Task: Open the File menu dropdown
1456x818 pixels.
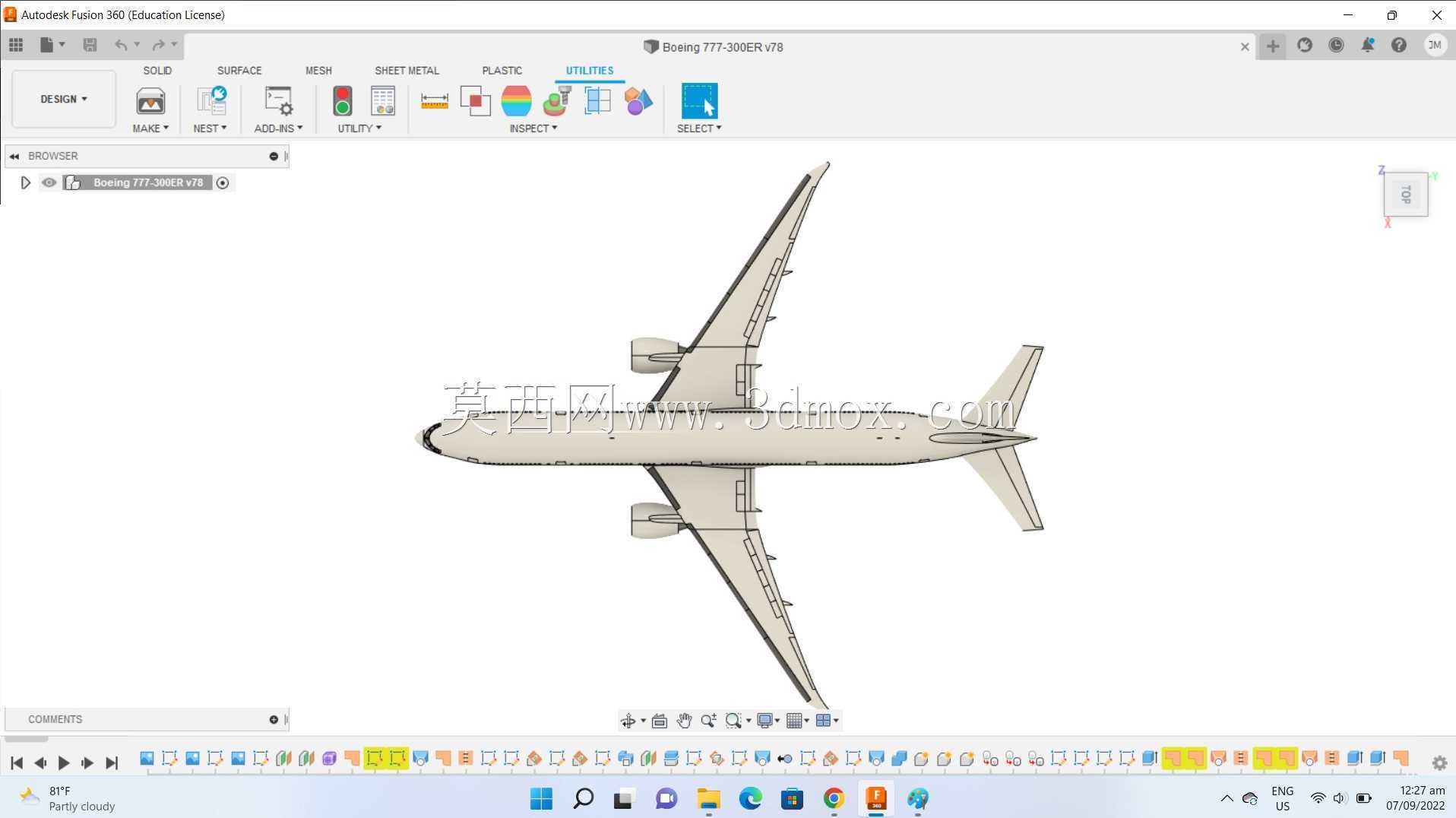Action: point(52,45)
